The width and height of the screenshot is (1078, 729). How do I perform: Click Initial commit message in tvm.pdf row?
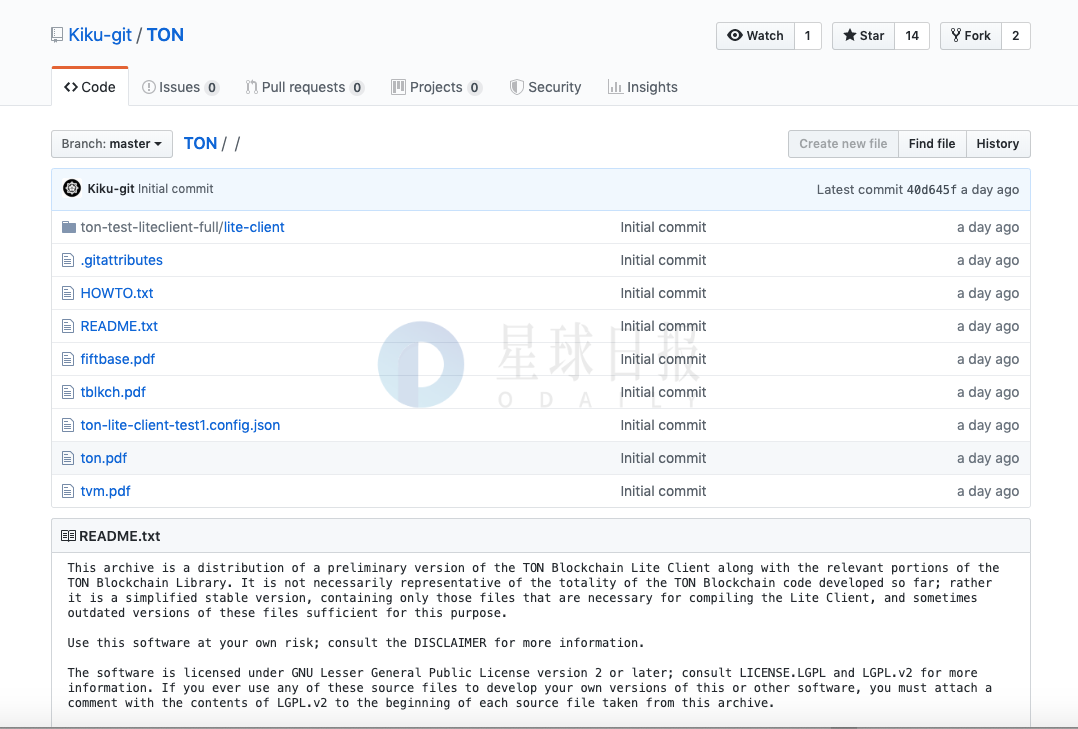tap(663, 491)
